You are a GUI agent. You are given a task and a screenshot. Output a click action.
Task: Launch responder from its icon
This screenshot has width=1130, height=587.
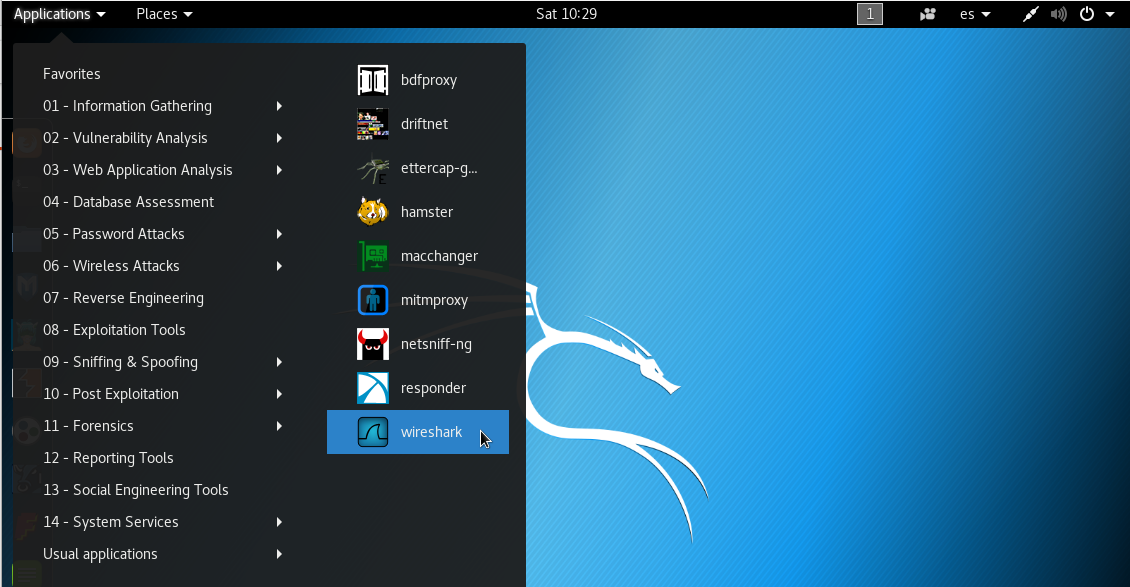coord(372,388)
